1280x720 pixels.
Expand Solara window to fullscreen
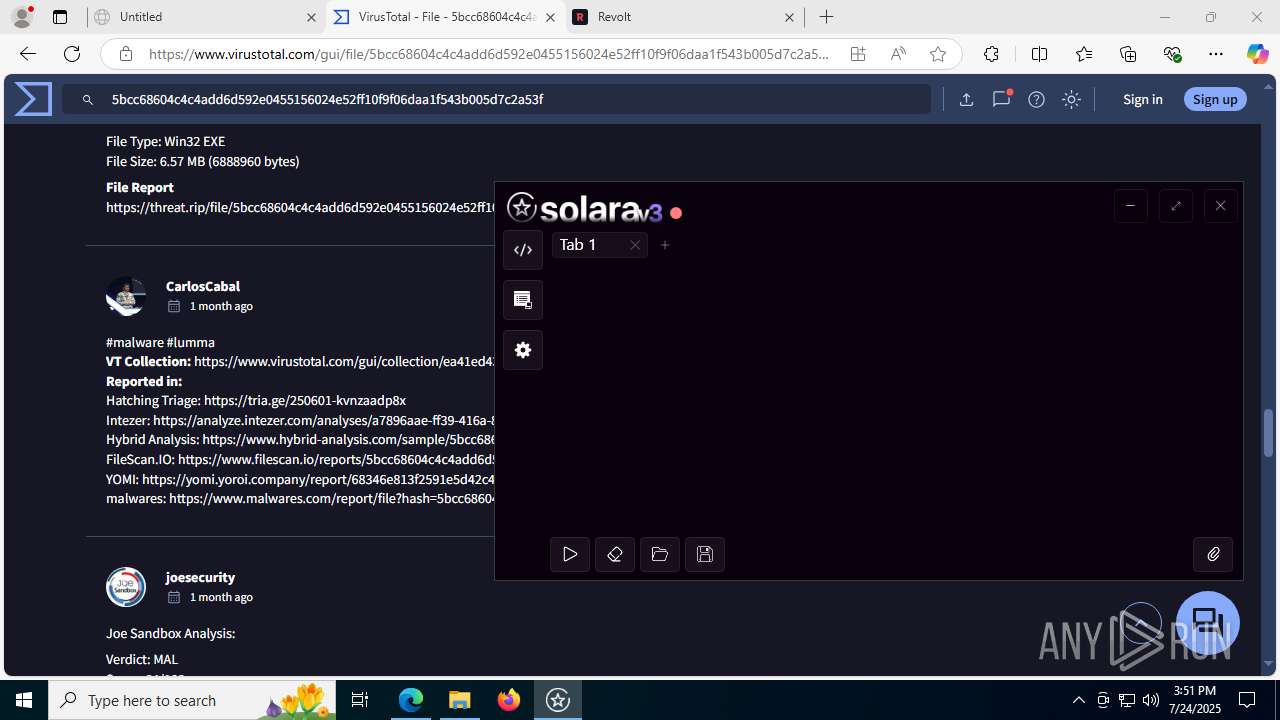point(1176,206)
